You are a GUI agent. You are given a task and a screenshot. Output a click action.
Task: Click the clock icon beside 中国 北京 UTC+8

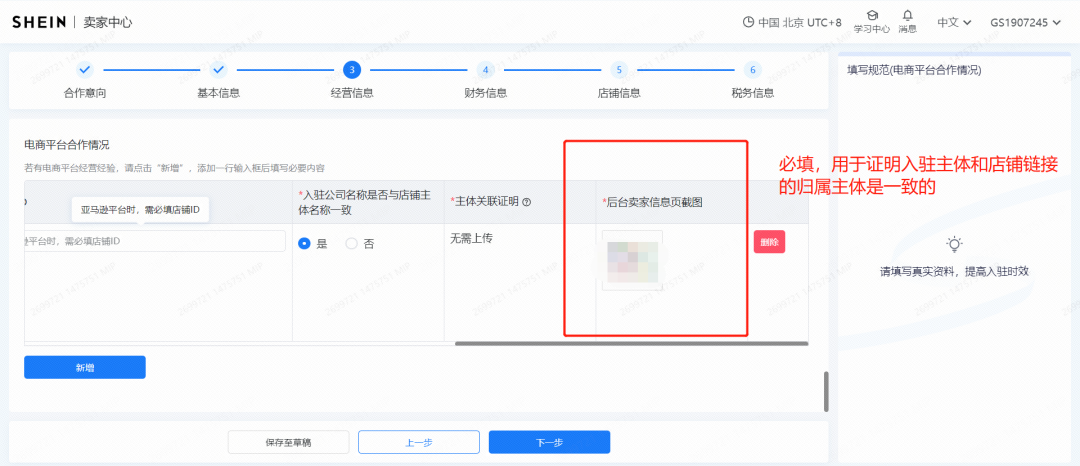(x=748, y=22)
